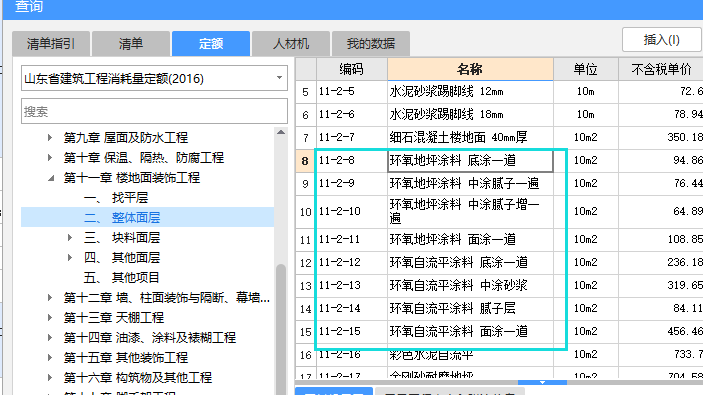Switch to the 我的数据 tab
This screenshot has height=395, width=703.
point(371,43)
